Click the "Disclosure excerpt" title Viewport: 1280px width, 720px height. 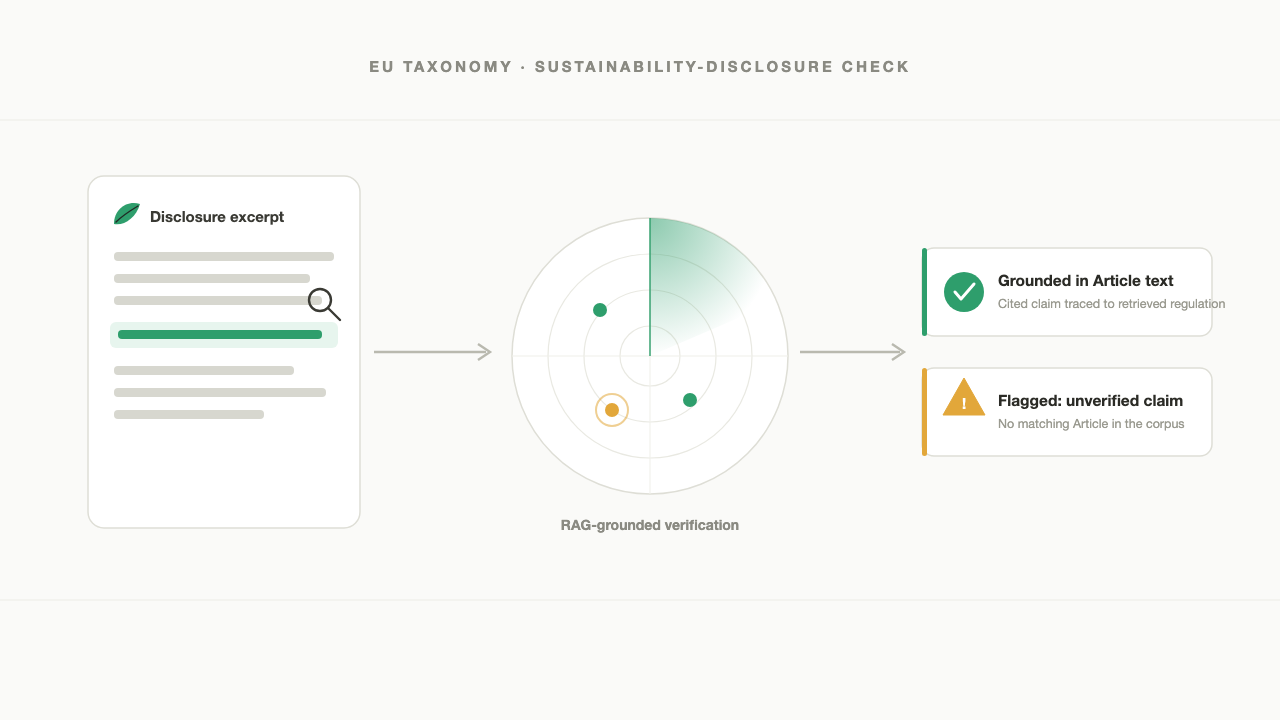click(217, 217)
